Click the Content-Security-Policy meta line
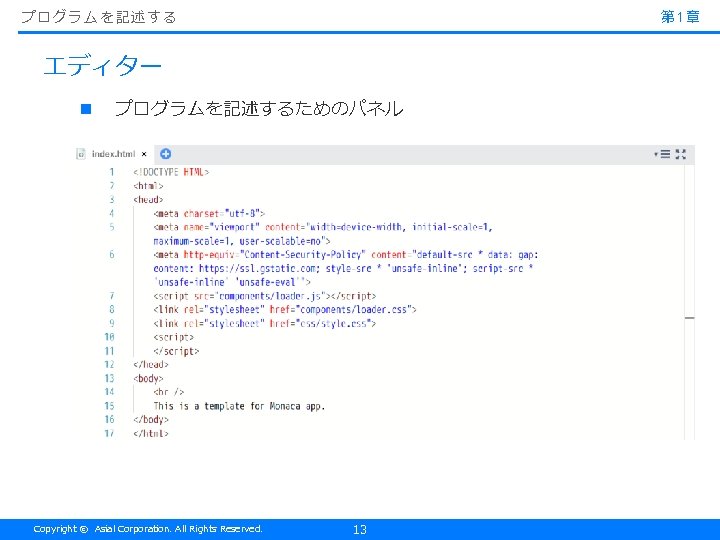Image resolution: width=720 pixels, height=540 pixels. [x=345, y=255]
